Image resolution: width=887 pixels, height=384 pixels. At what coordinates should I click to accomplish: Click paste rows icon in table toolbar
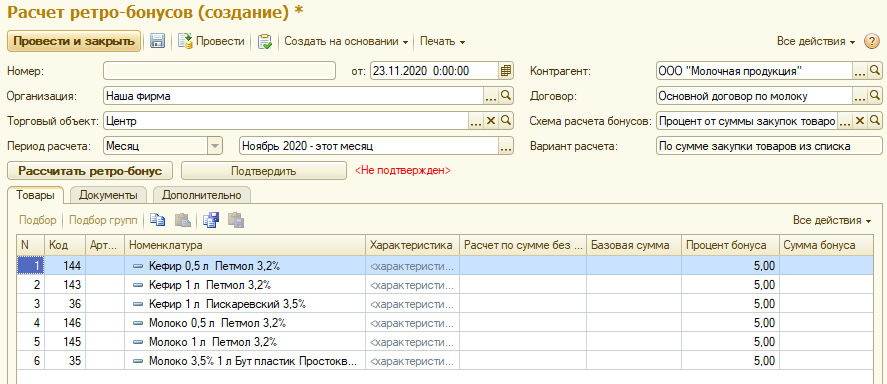(182, 220)
